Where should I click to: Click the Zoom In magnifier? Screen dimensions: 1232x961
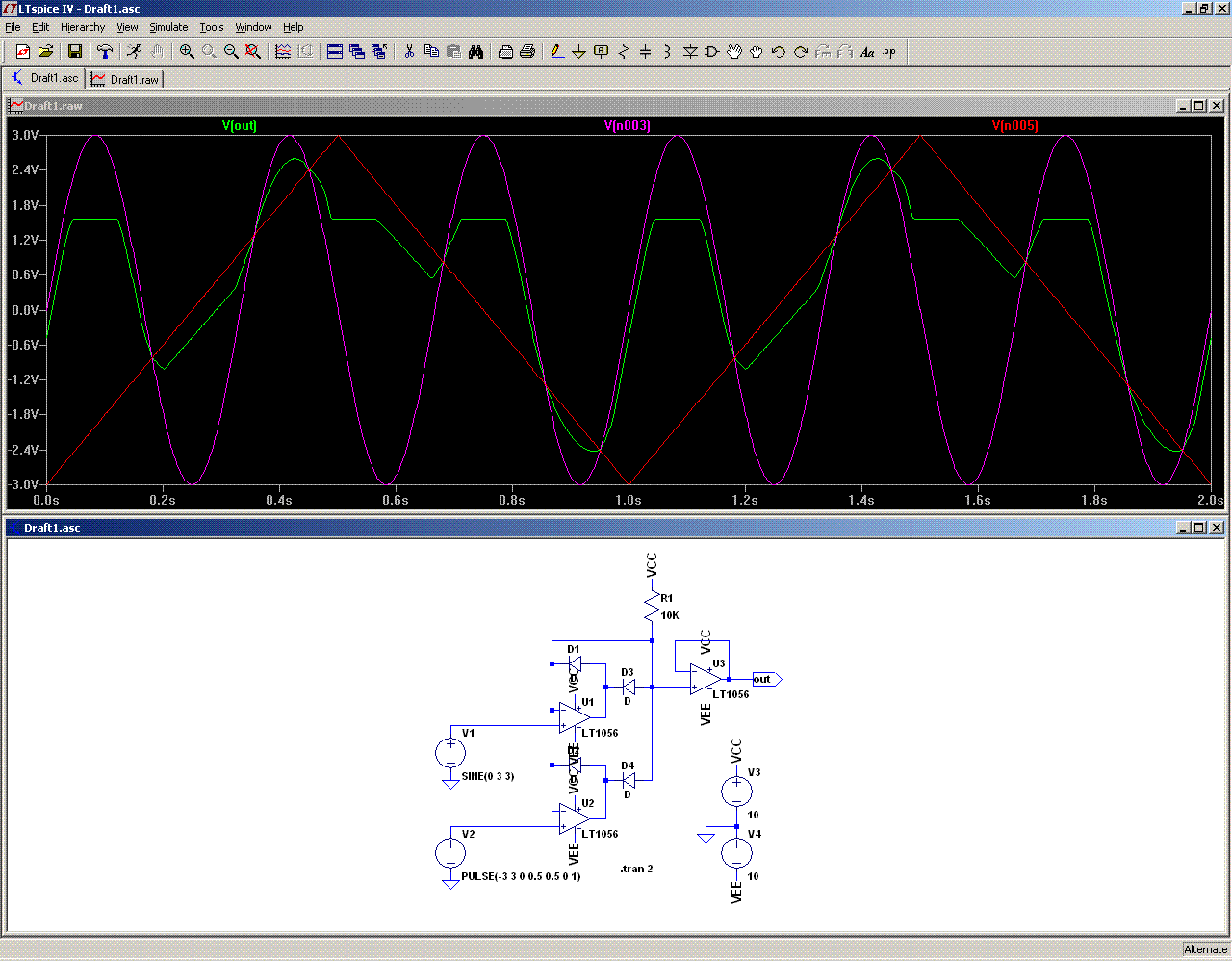187,52
